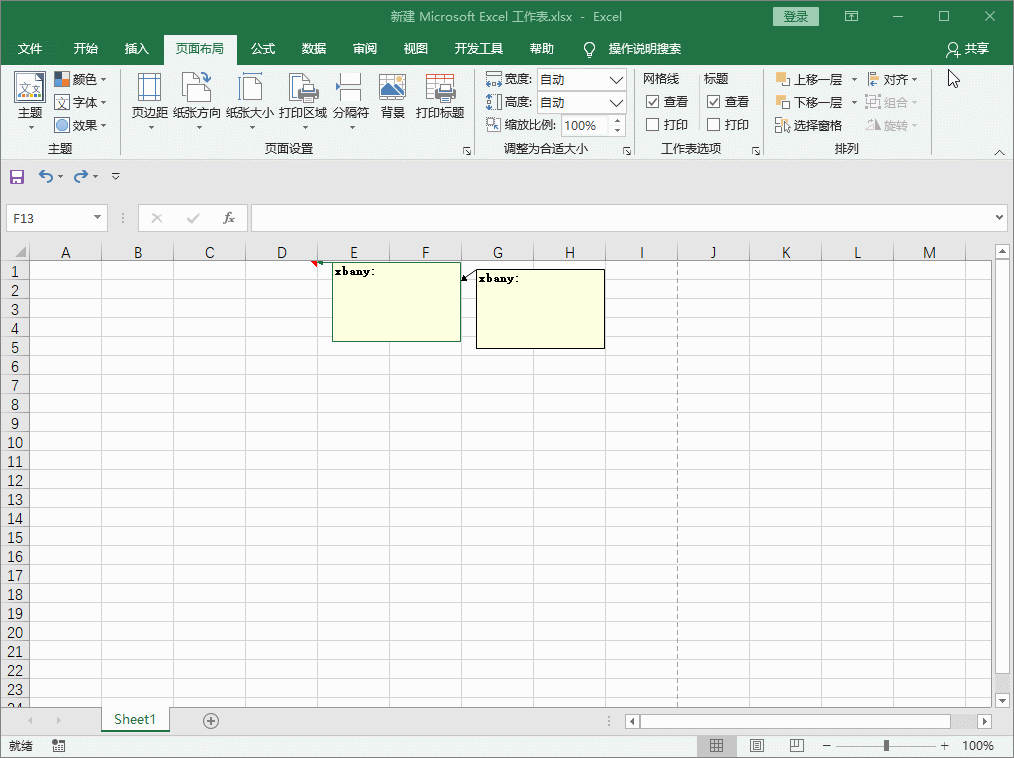Switch to Normal view icon

[717, 746]
